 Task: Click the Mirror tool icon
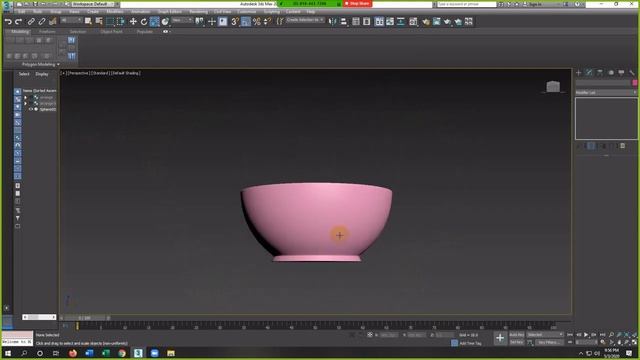click(x=333, y=22)
